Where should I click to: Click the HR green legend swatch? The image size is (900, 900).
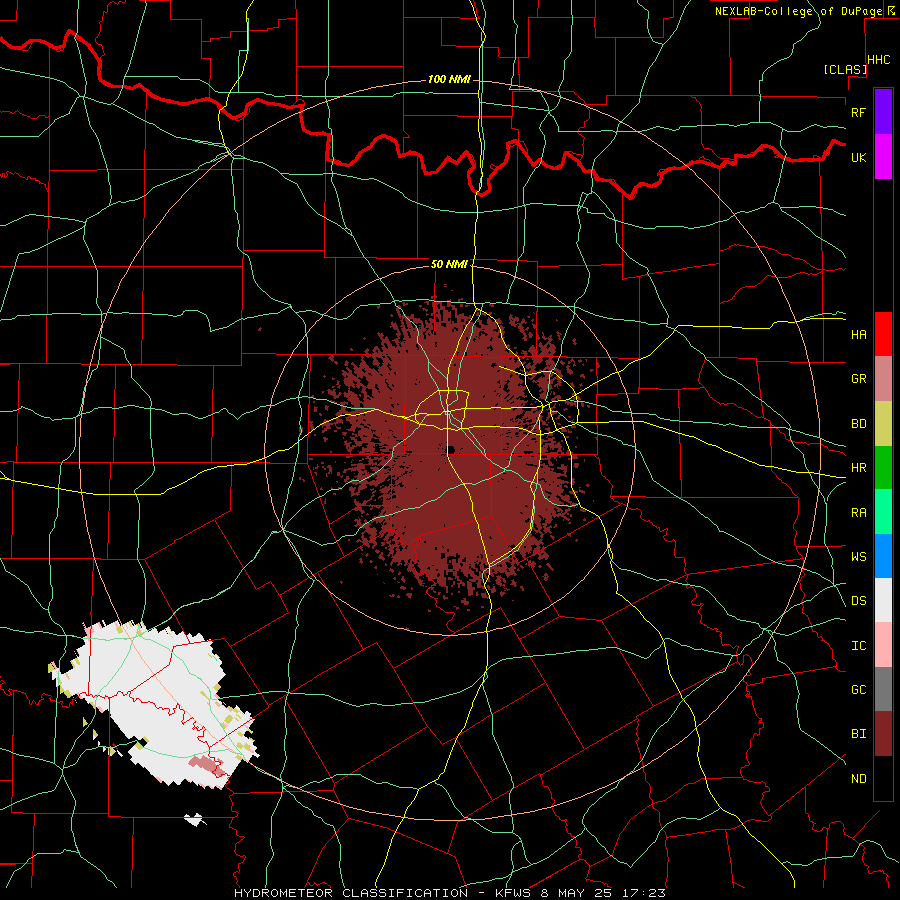(x=883, y=468)
